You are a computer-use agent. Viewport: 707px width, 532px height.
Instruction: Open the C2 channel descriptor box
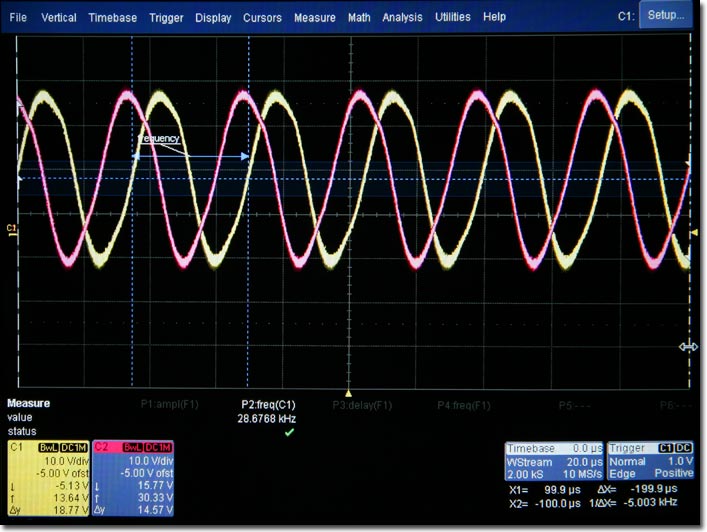tap(133, 478)
